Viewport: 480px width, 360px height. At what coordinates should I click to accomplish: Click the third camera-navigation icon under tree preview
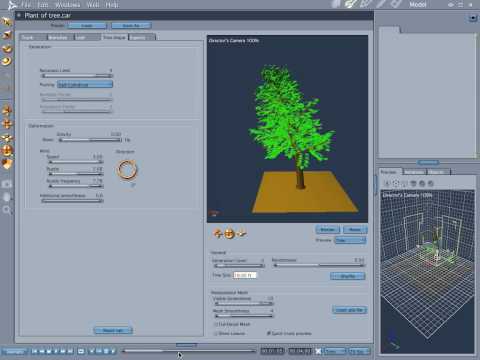(x=241, y=234)
